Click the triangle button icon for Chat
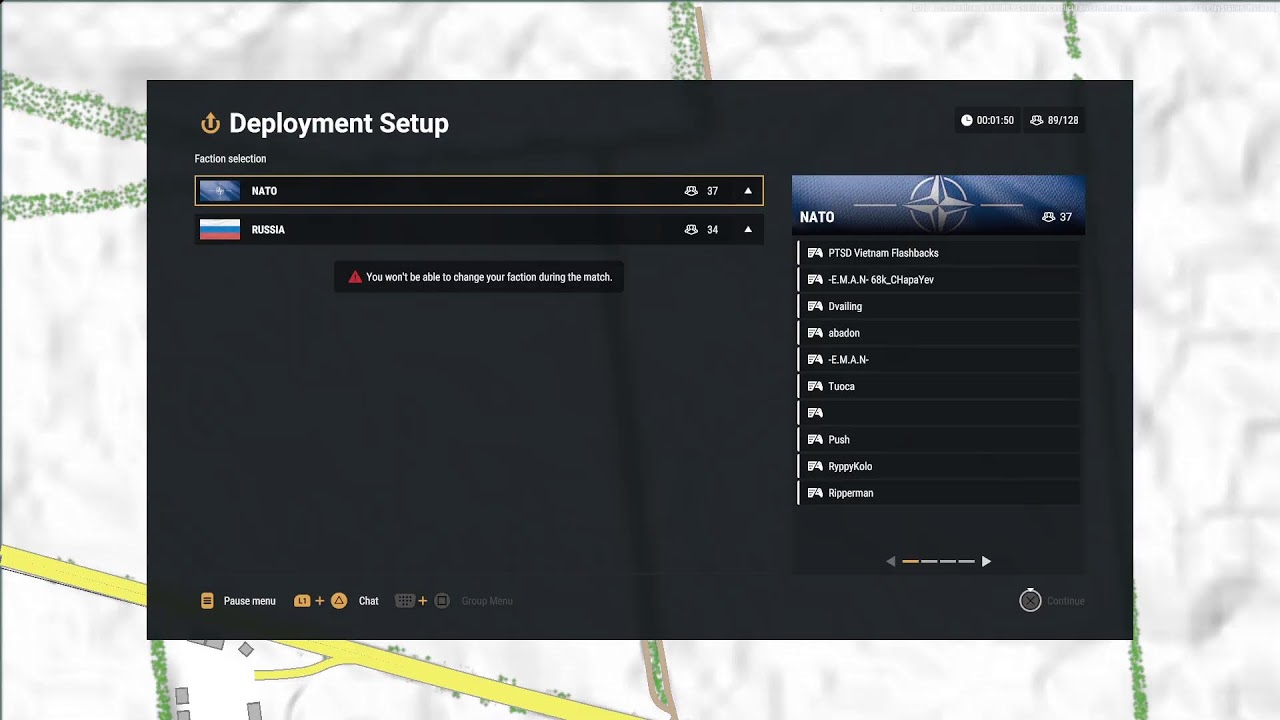 click(x=339, y=601)
